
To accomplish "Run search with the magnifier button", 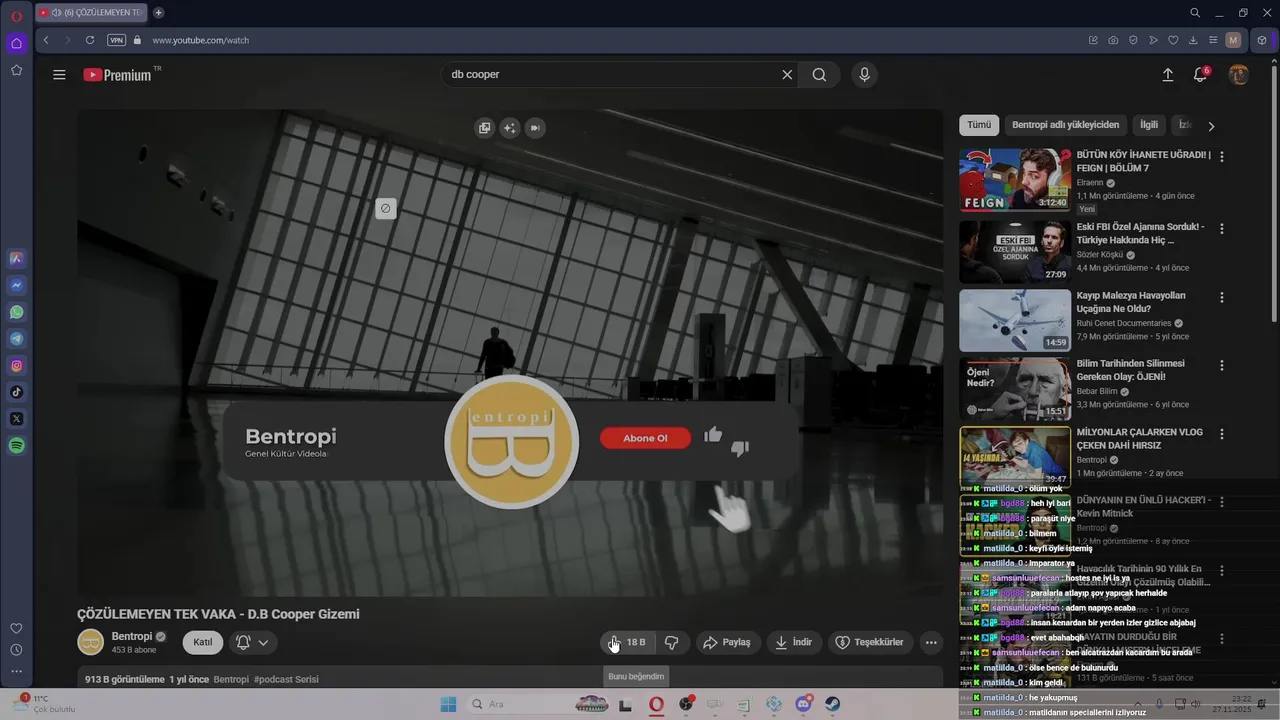I will coord(819,75).
